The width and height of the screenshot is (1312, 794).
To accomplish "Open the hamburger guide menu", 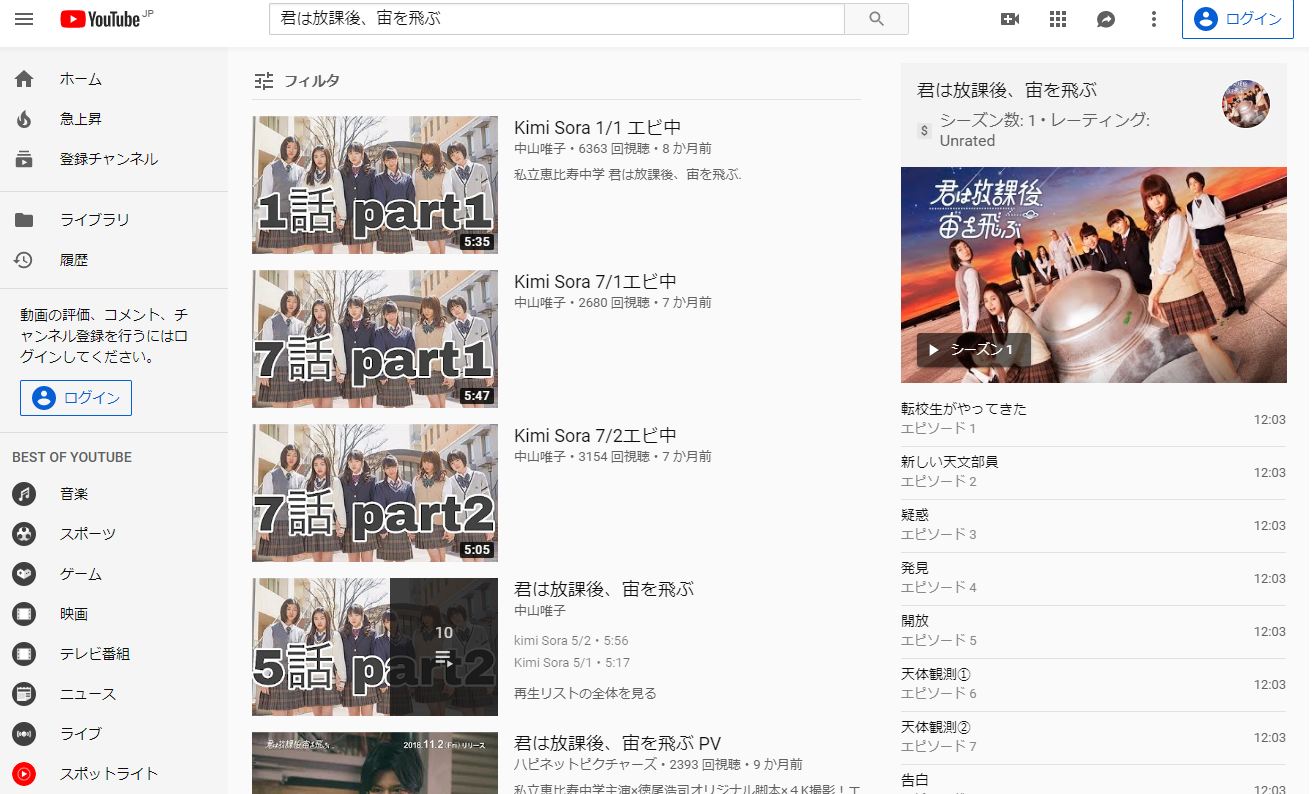I will pyautogui.click(x=24, y=19).
